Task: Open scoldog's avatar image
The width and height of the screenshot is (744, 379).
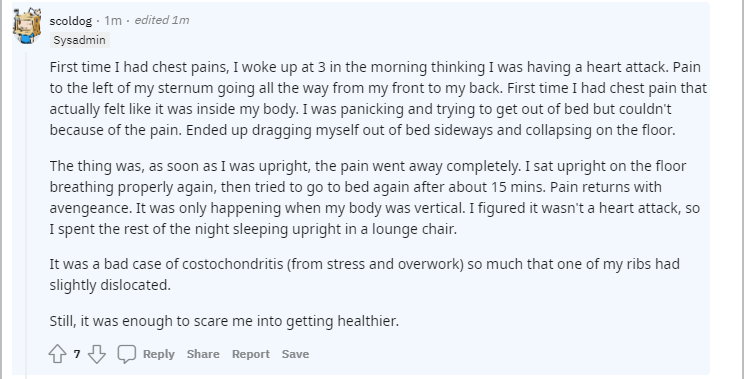Action: [27, 26]
